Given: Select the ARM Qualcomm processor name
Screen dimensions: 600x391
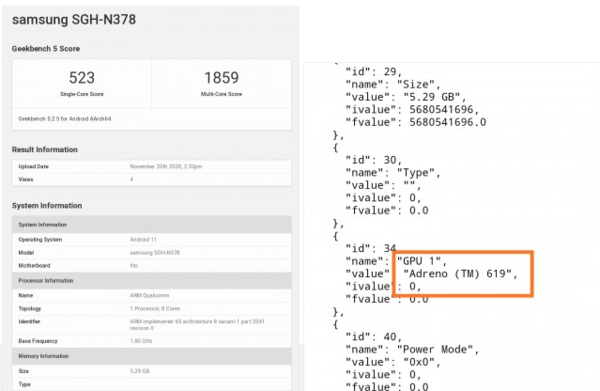Looking at the screenshot, I should 149,295.
